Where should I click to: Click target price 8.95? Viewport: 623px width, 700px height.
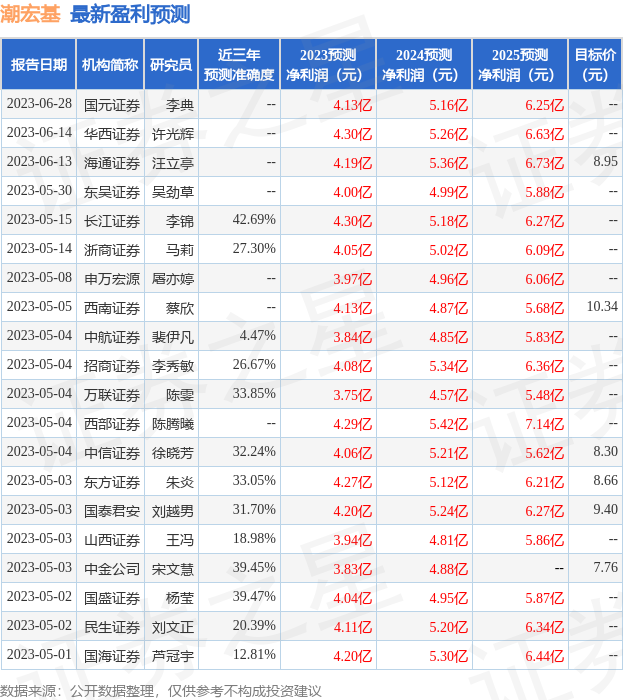point(605,162)
